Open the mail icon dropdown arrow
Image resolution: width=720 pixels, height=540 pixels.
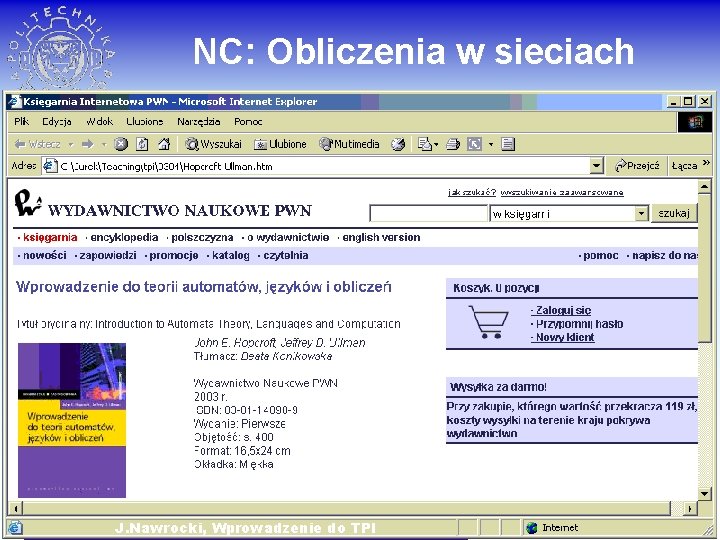point(436,145)
